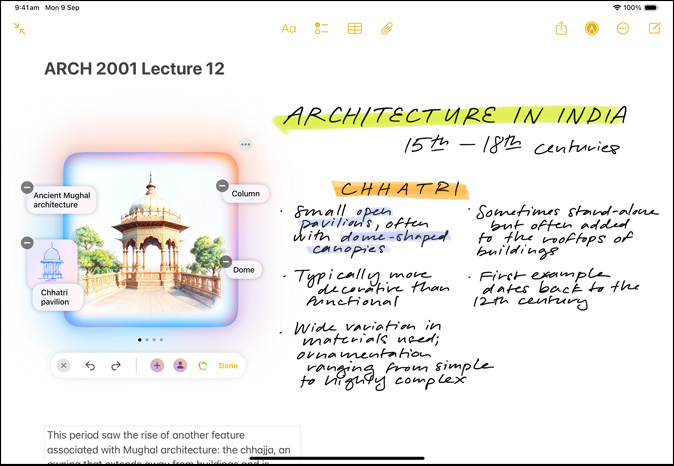The image size is (674, 466).
Task: Open the colorful style picker circle
Action: click(203, 366)
